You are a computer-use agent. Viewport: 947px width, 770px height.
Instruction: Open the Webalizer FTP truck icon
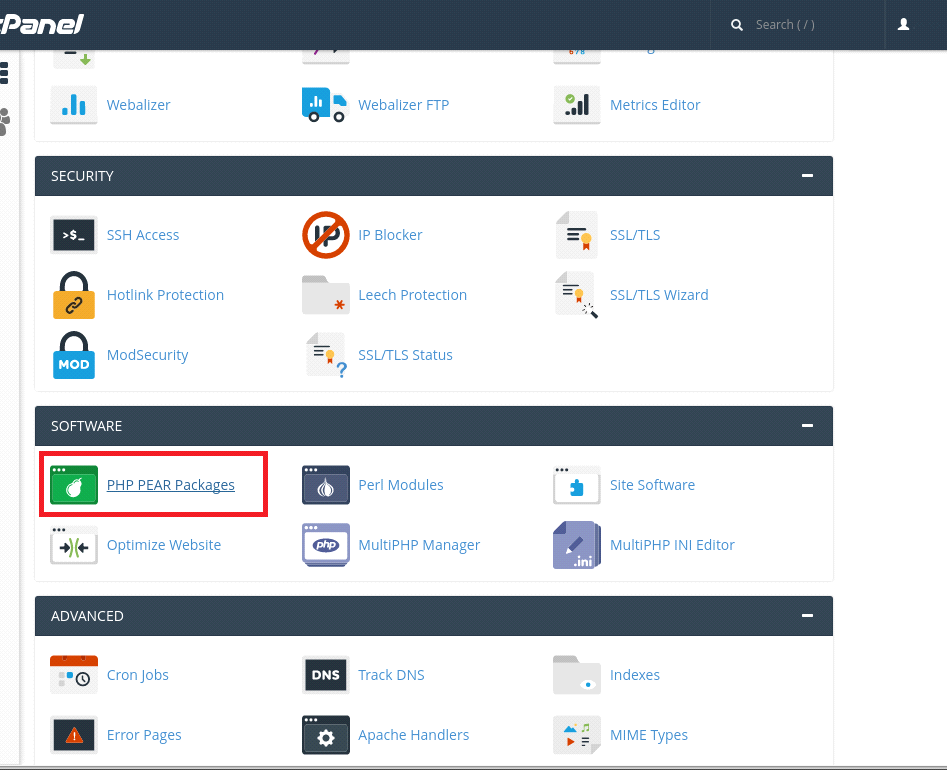[x=325, y=105]
